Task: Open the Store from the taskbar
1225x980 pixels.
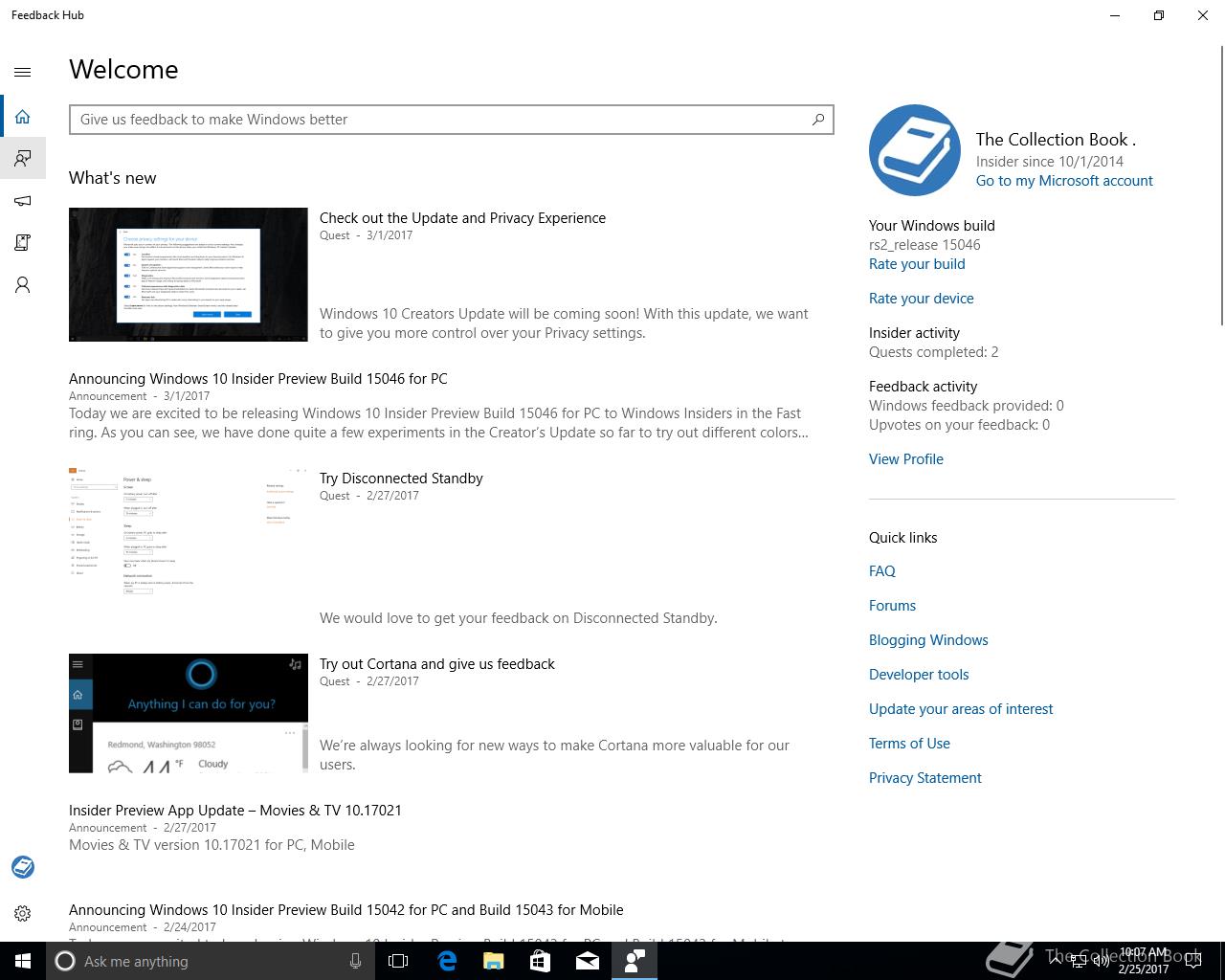Action: [541, 961]
